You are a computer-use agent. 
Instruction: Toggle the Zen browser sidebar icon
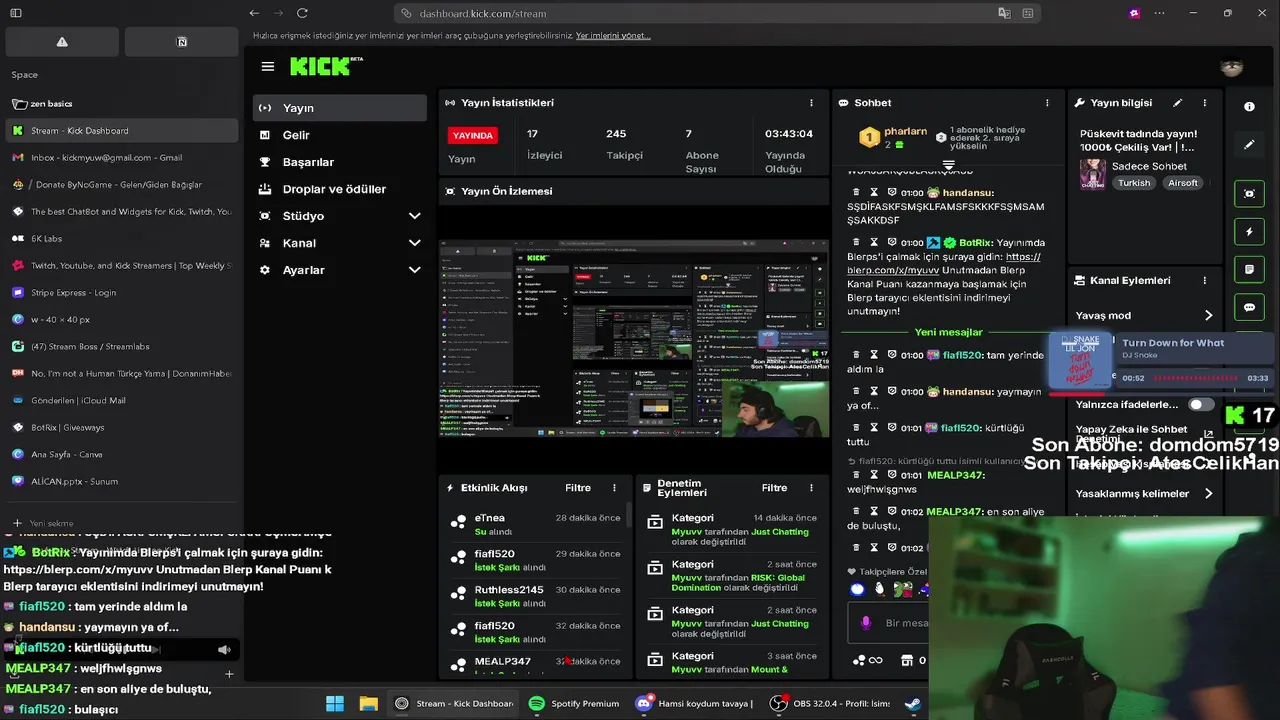click(x=15, y=13)
